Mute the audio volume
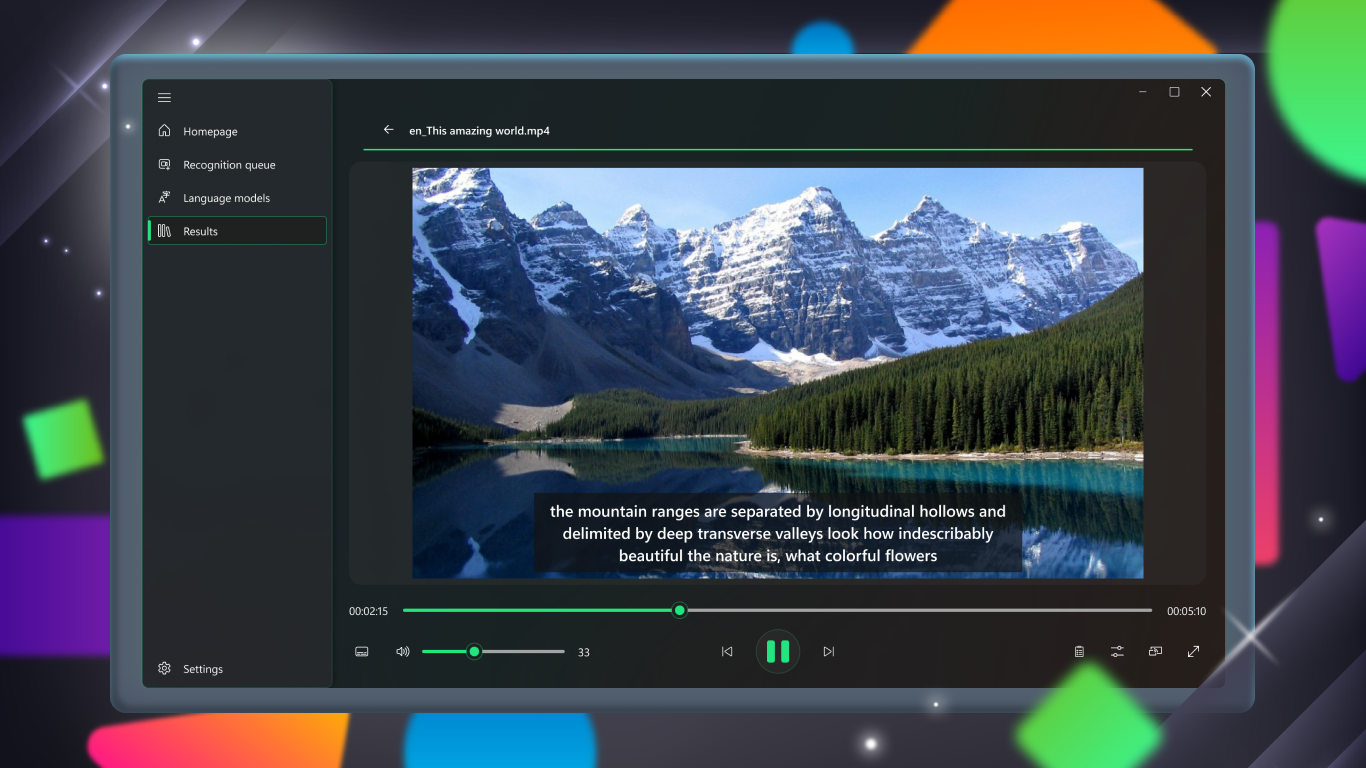1366x768 pixels. pos(402,651)
